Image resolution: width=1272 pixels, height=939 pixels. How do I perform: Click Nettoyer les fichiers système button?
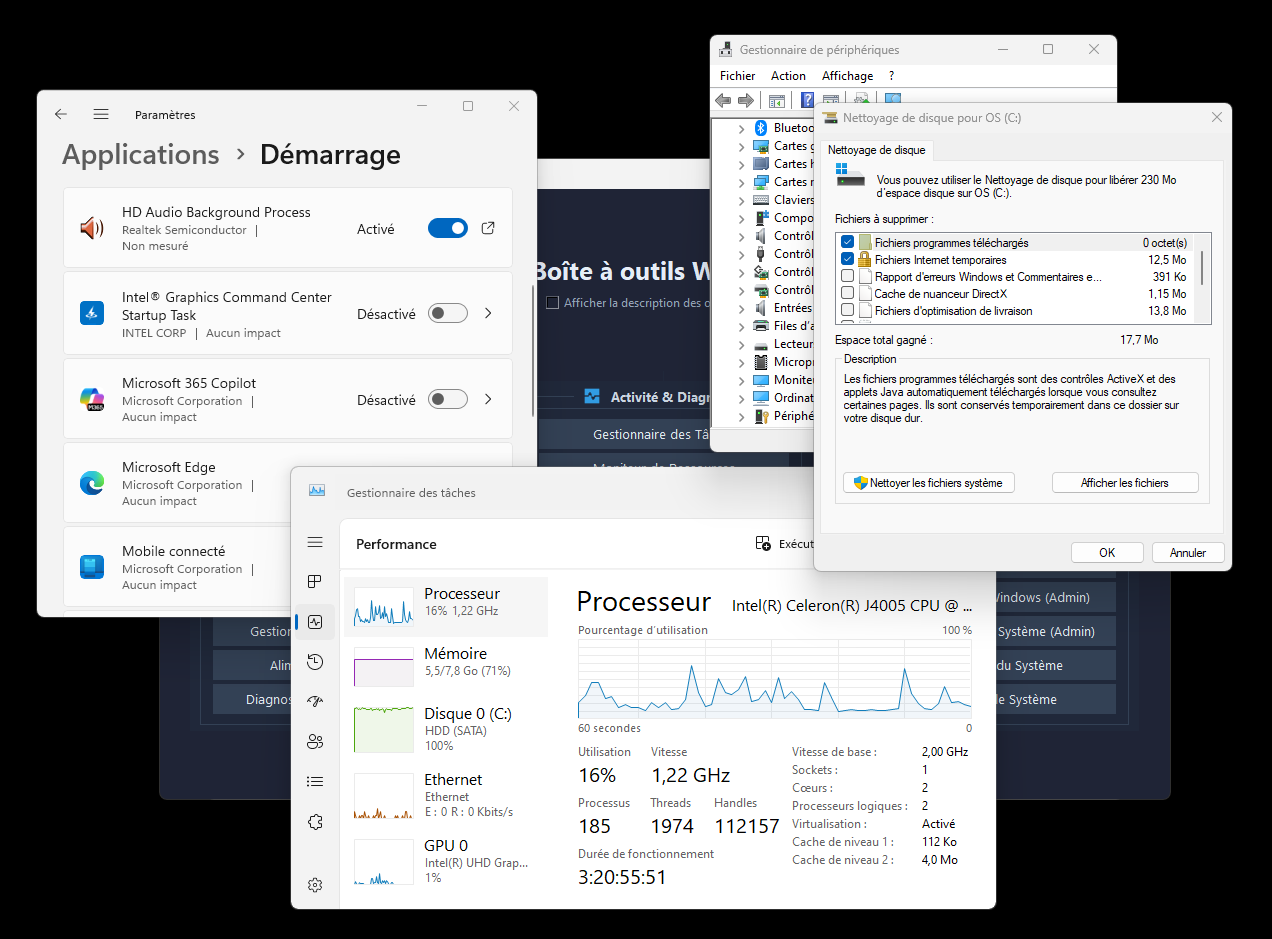click(x=929, y=483)
